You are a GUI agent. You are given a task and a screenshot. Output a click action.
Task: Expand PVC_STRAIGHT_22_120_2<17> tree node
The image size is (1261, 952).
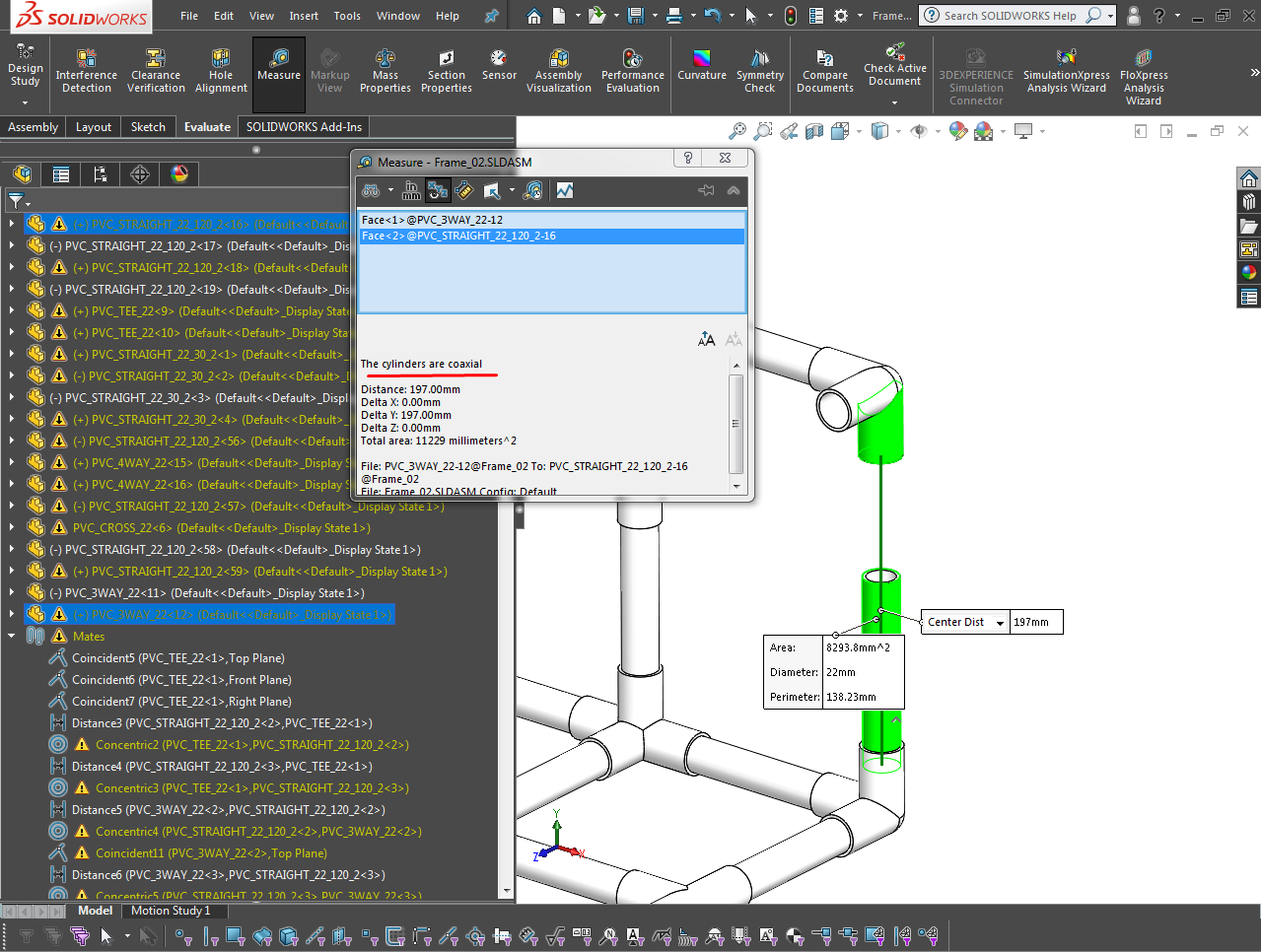click(x=12, y=246)
